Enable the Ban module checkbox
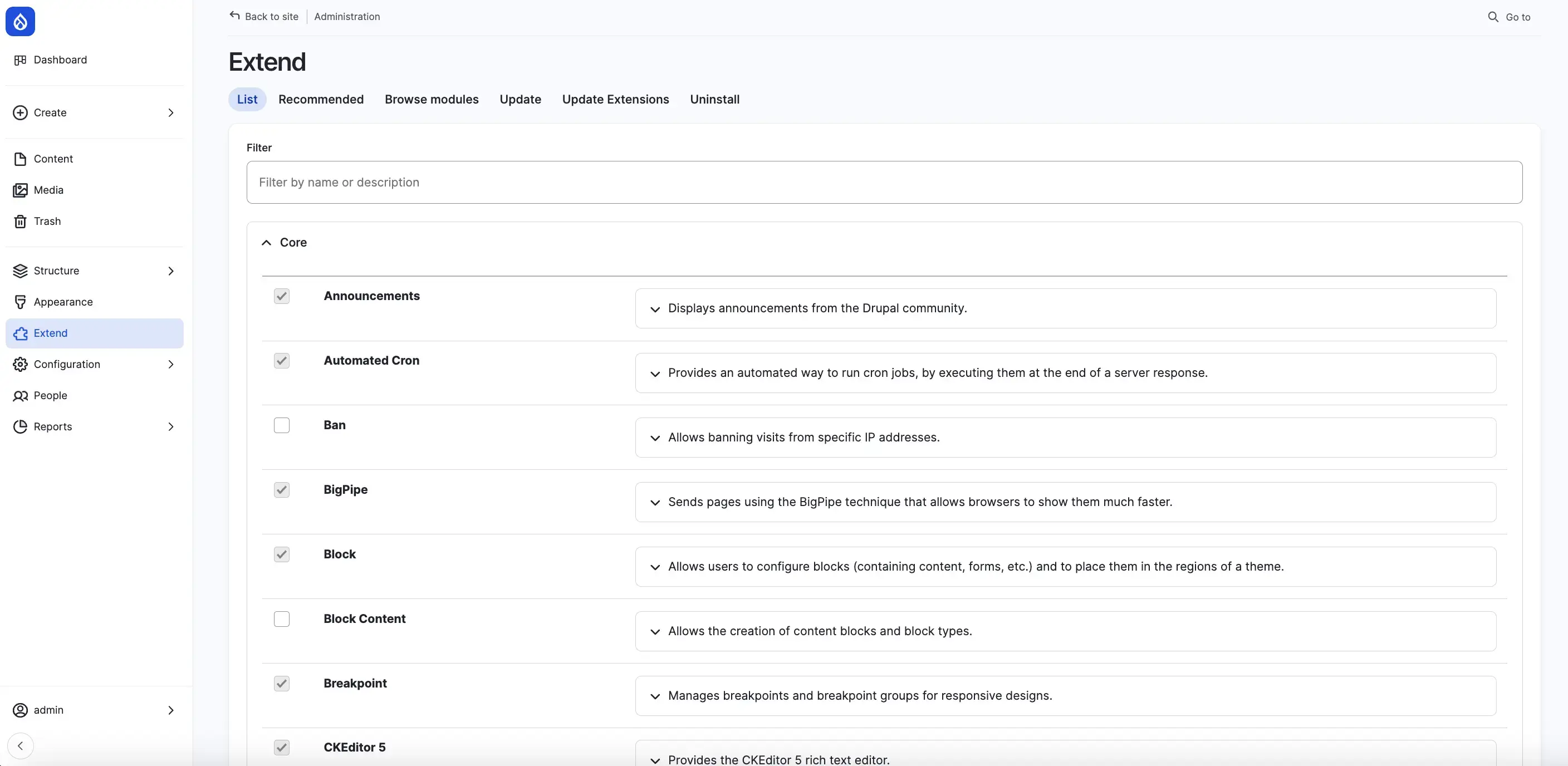Screen dimensions: 1568x766 tap(281, 425)
